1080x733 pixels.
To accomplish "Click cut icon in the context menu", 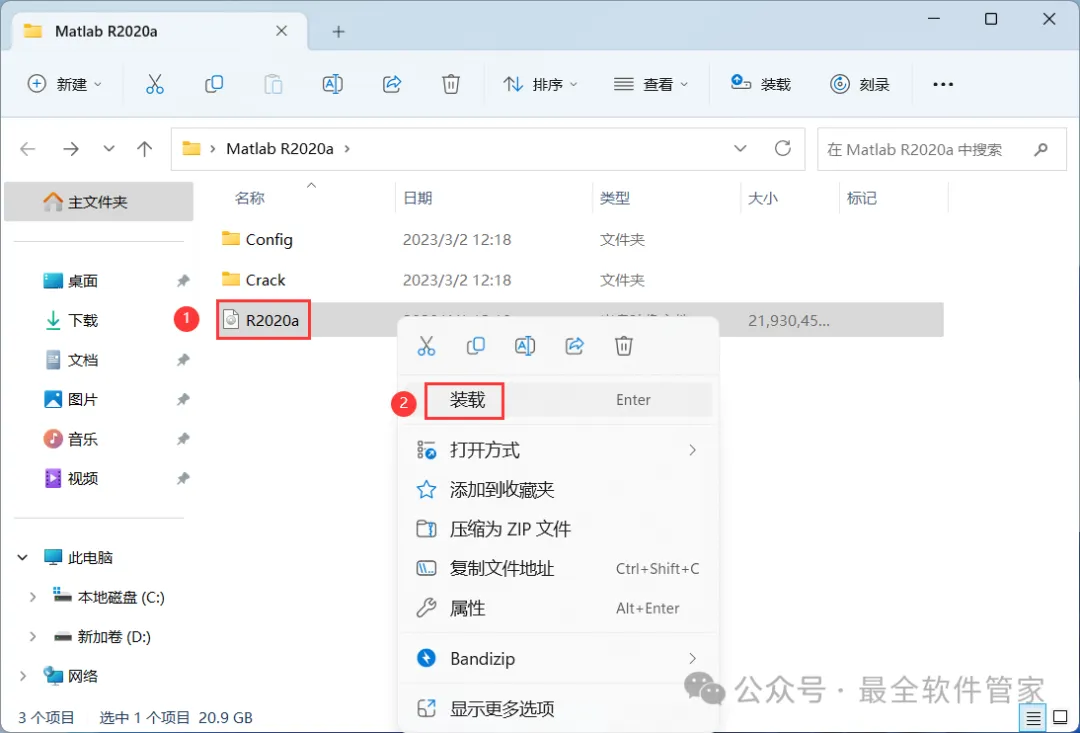I will pyautogui.click(x=426, y=346).
